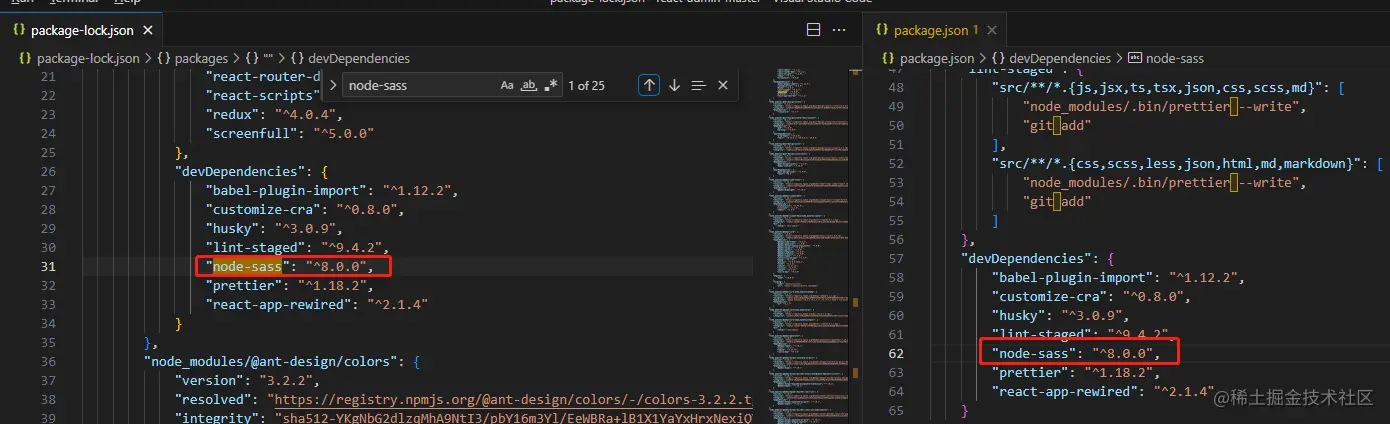This screenshot has height=424, width=1390.
Task: Toggle Match Case in find widget
Action: [x=507, y=86]
